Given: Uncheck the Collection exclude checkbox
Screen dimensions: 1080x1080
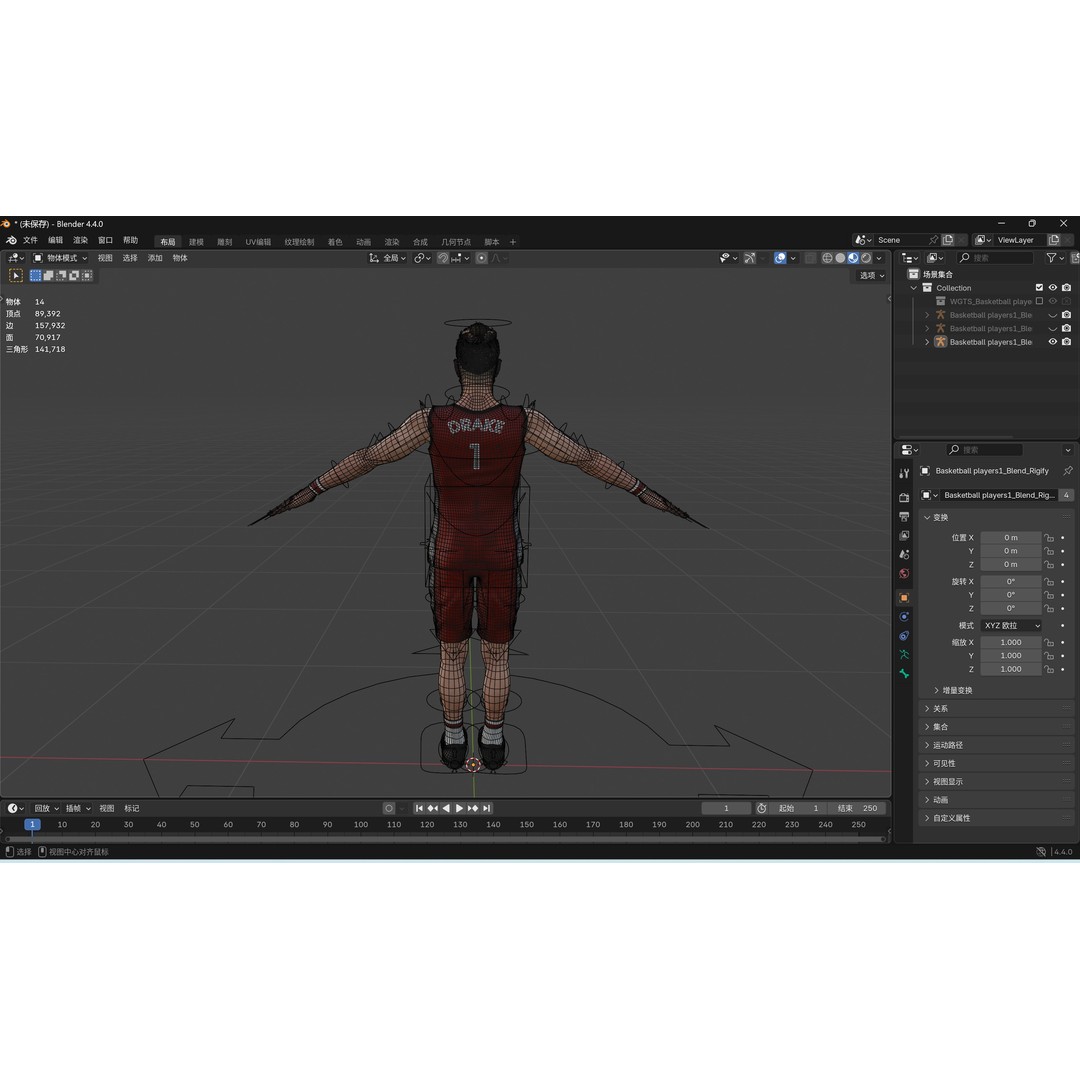Looking at the screenshot, I should (x=1039, y=288).
